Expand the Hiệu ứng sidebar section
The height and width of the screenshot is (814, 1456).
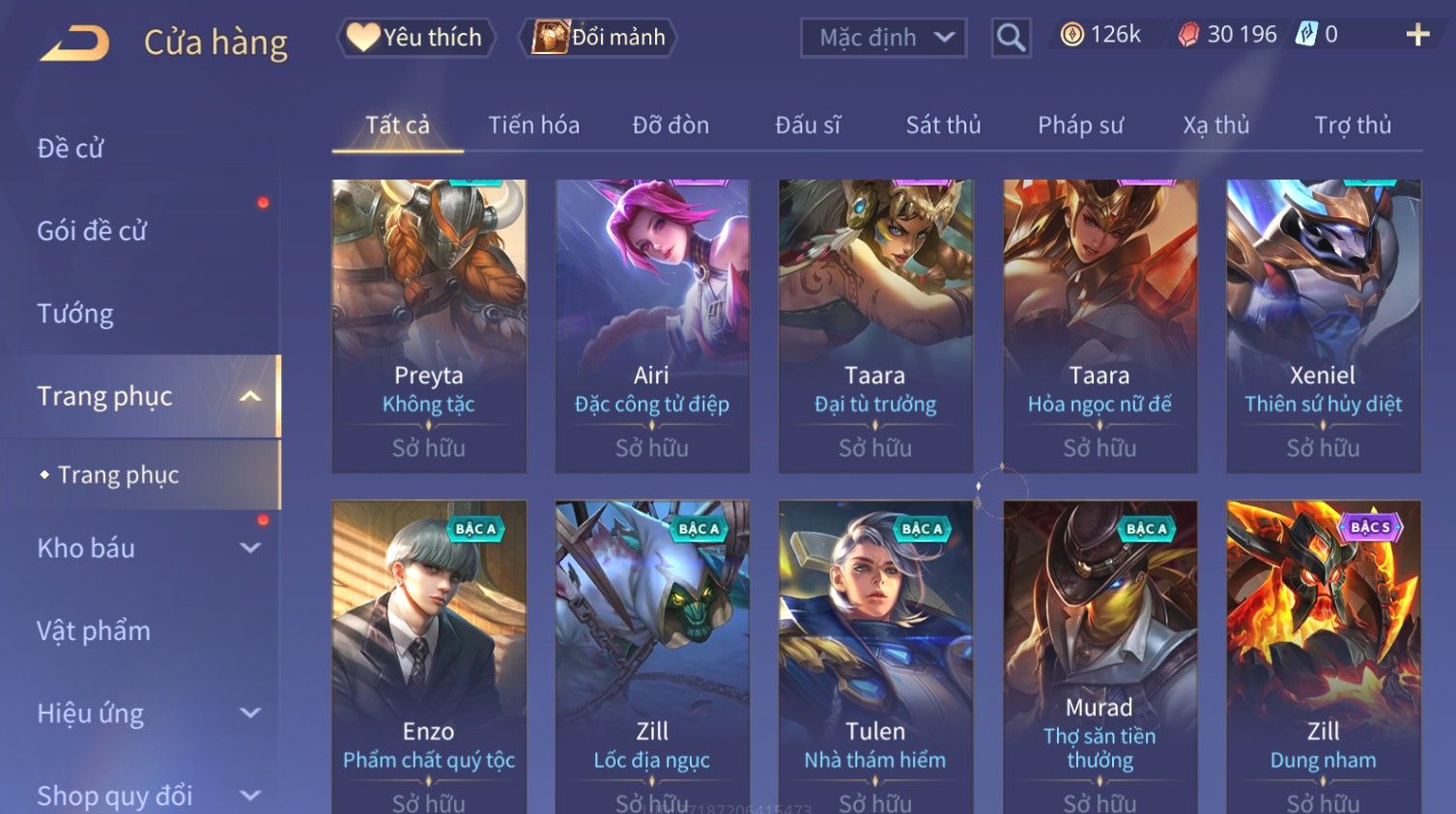pos(250,713)
